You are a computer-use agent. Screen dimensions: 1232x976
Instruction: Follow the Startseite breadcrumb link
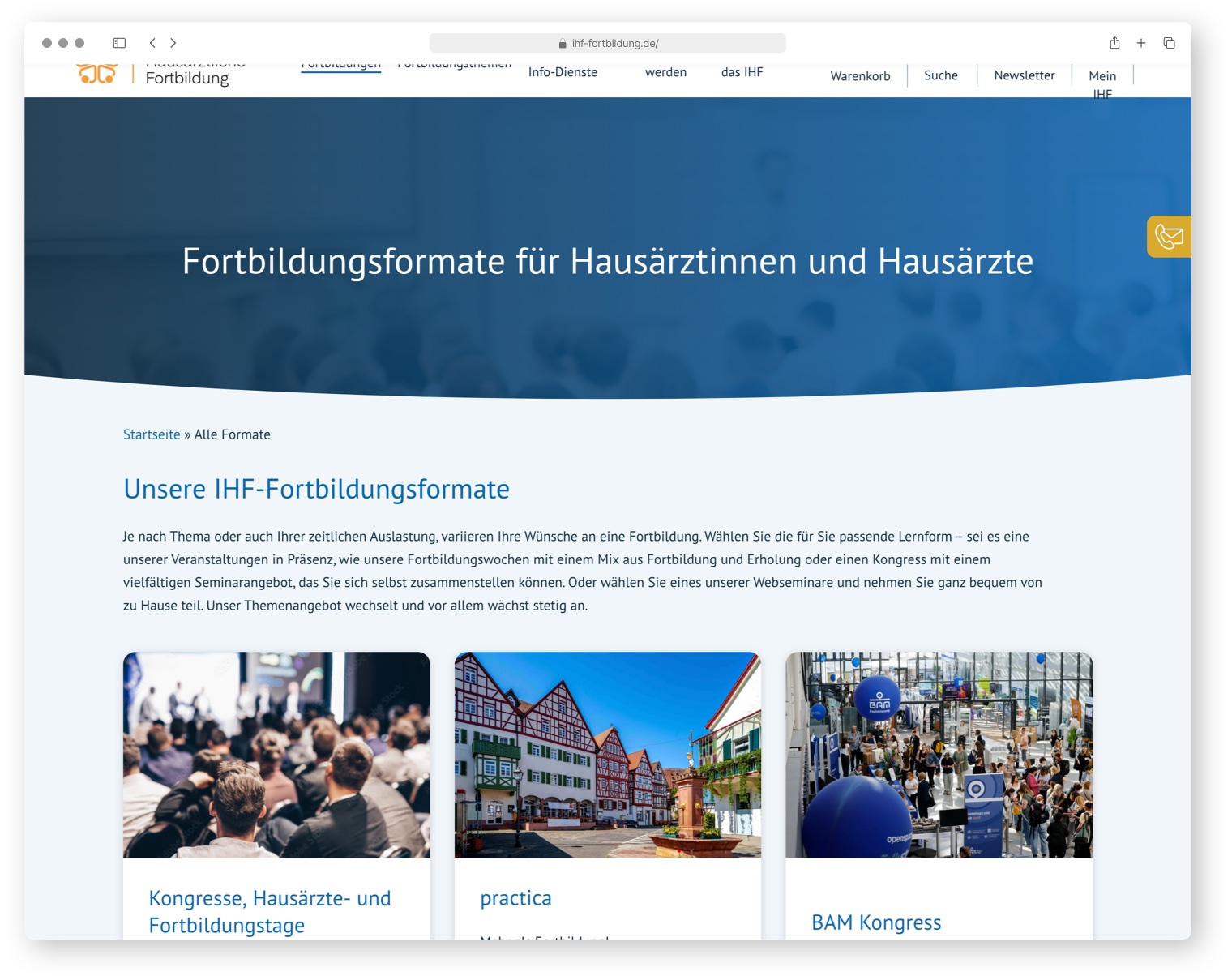click(152, 434)
